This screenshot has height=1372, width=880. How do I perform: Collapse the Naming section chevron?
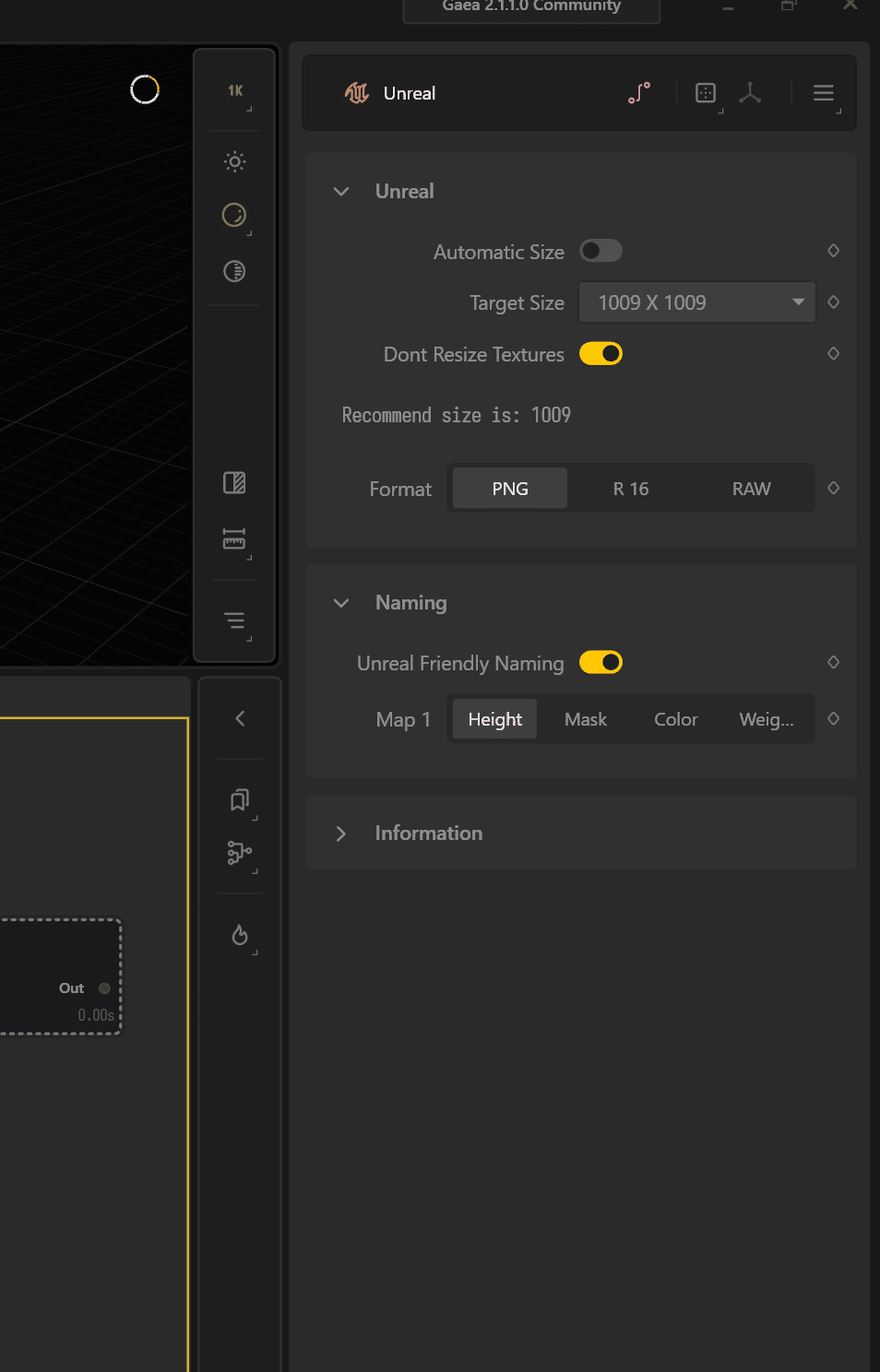pos(341,603)
